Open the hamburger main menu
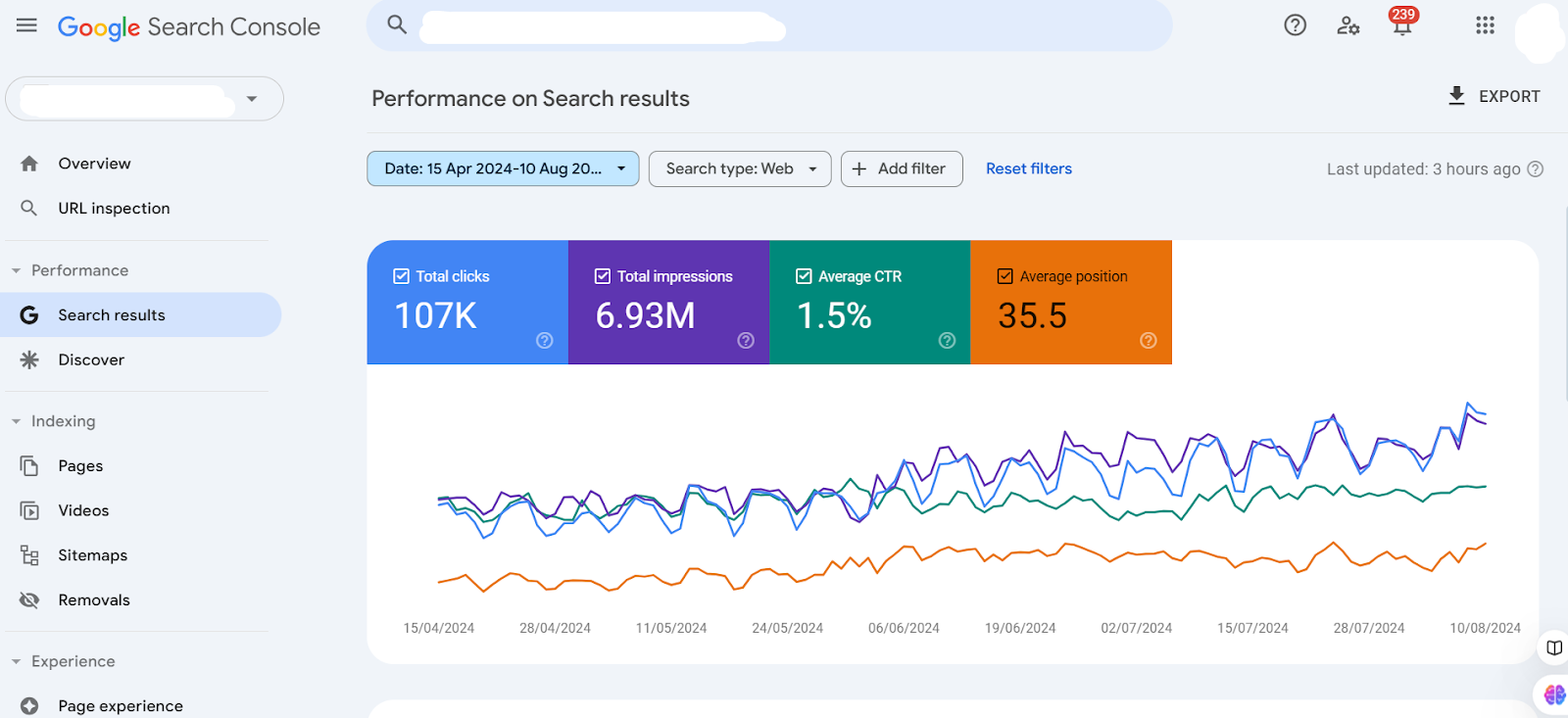This screenshot has width=1568, height=718. [x=26, y=25]
